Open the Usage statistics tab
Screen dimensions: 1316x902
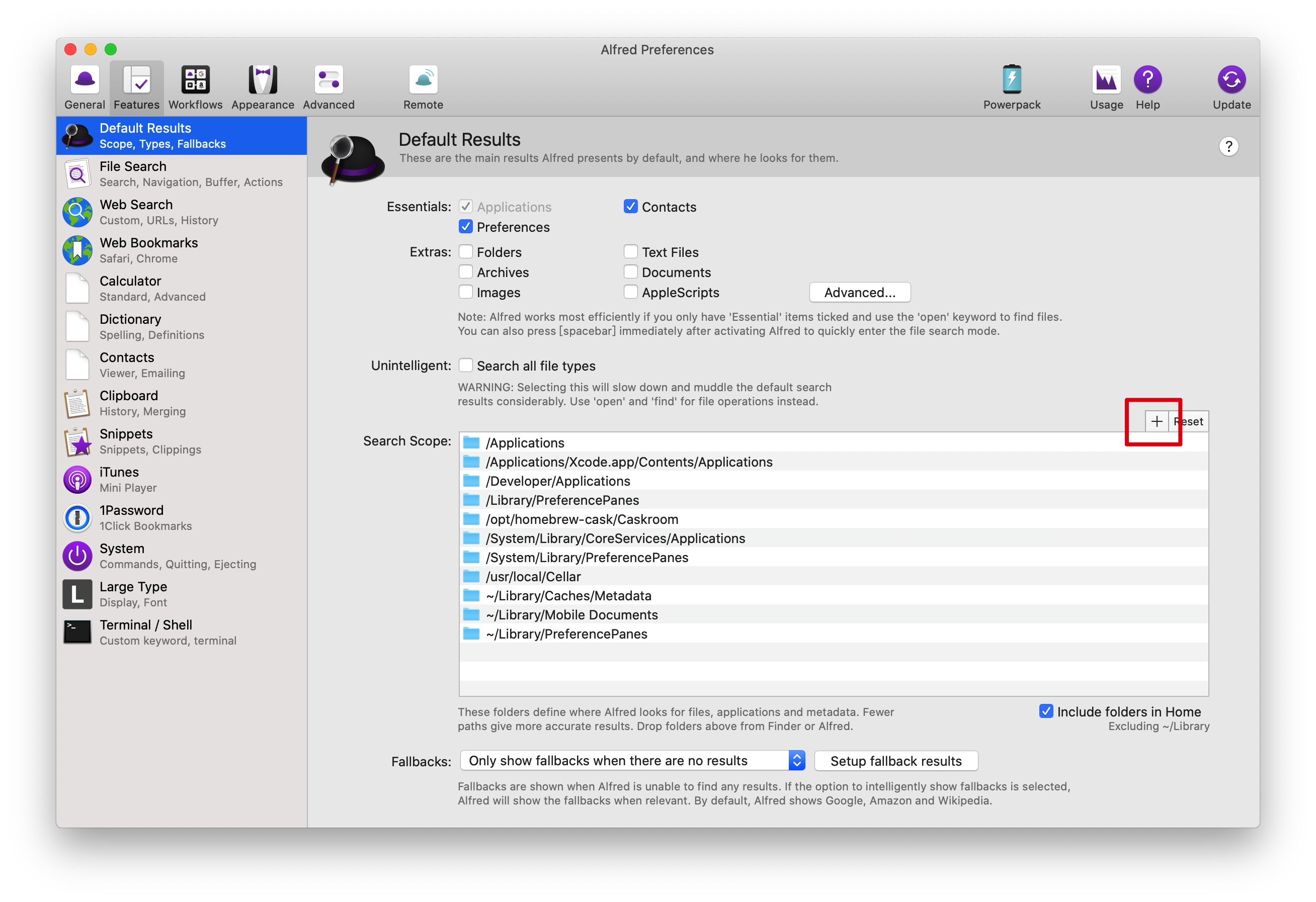pos(1106,87)
